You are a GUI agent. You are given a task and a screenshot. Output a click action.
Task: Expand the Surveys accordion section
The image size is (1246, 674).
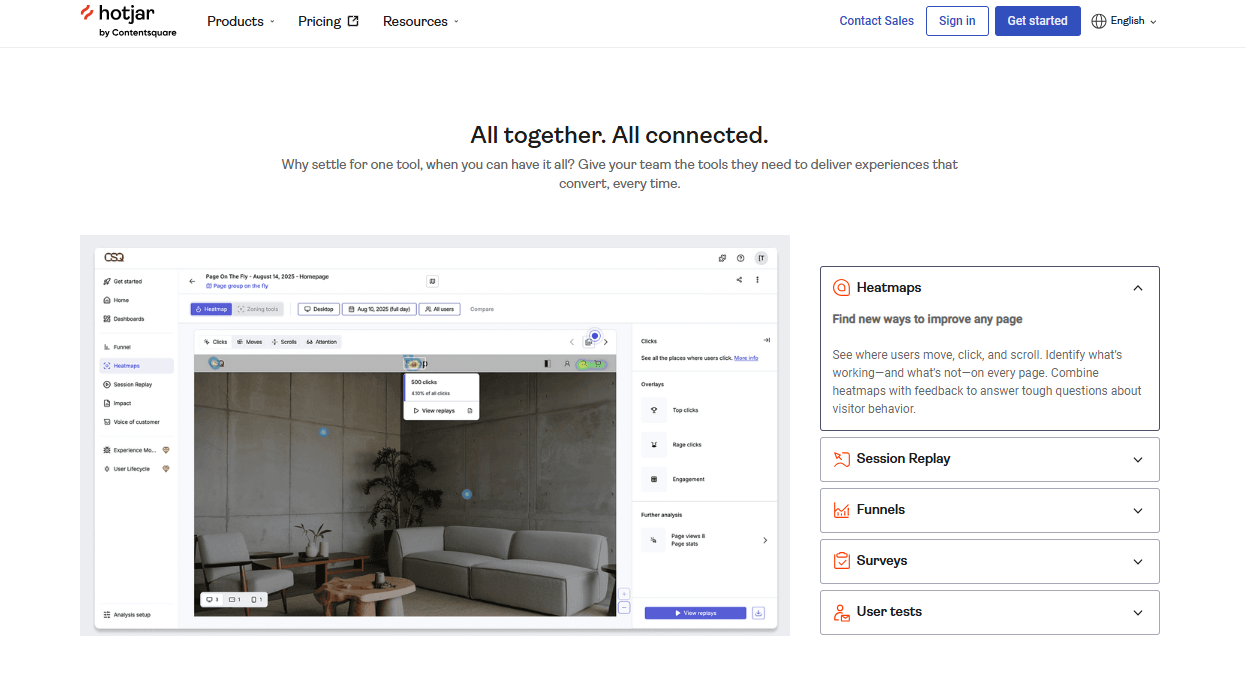990,561
